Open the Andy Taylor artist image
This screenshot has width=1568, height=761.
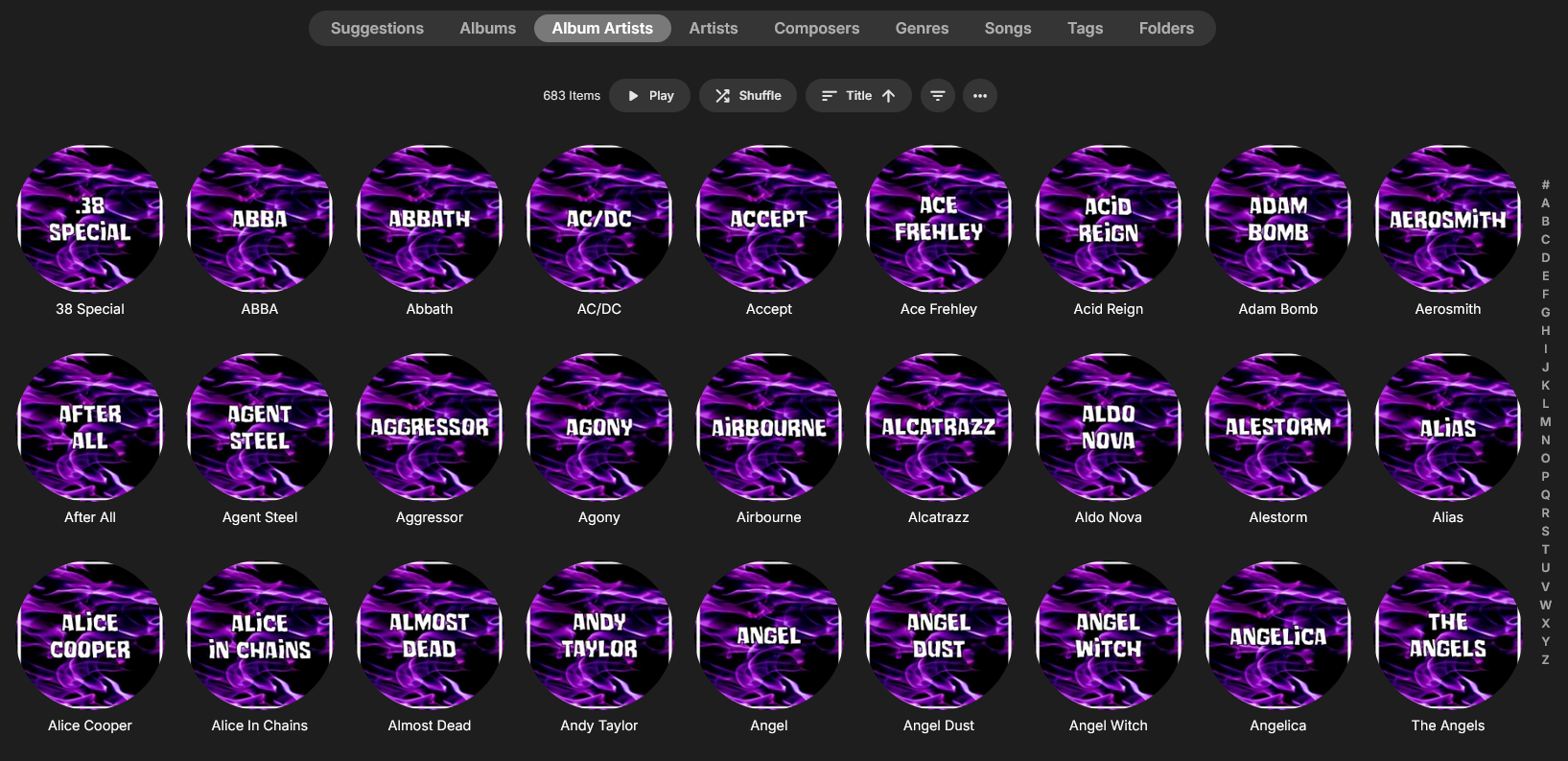pos(599,635)
